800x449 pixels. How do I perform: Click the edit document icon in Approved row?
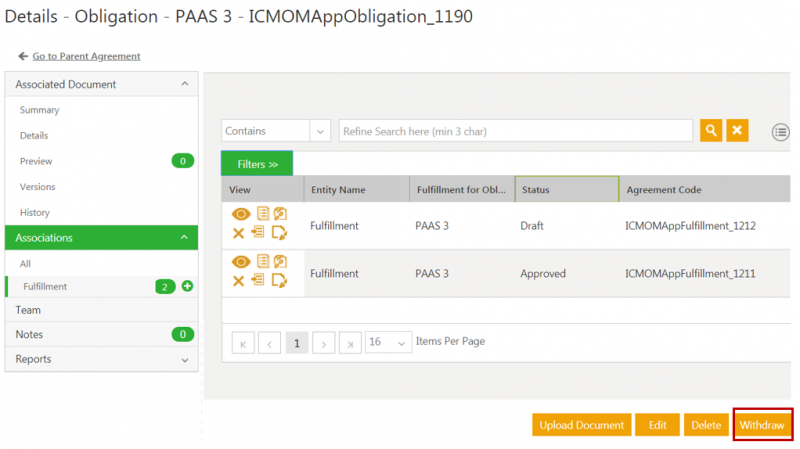pyautogui.click(x=279, y=281)
